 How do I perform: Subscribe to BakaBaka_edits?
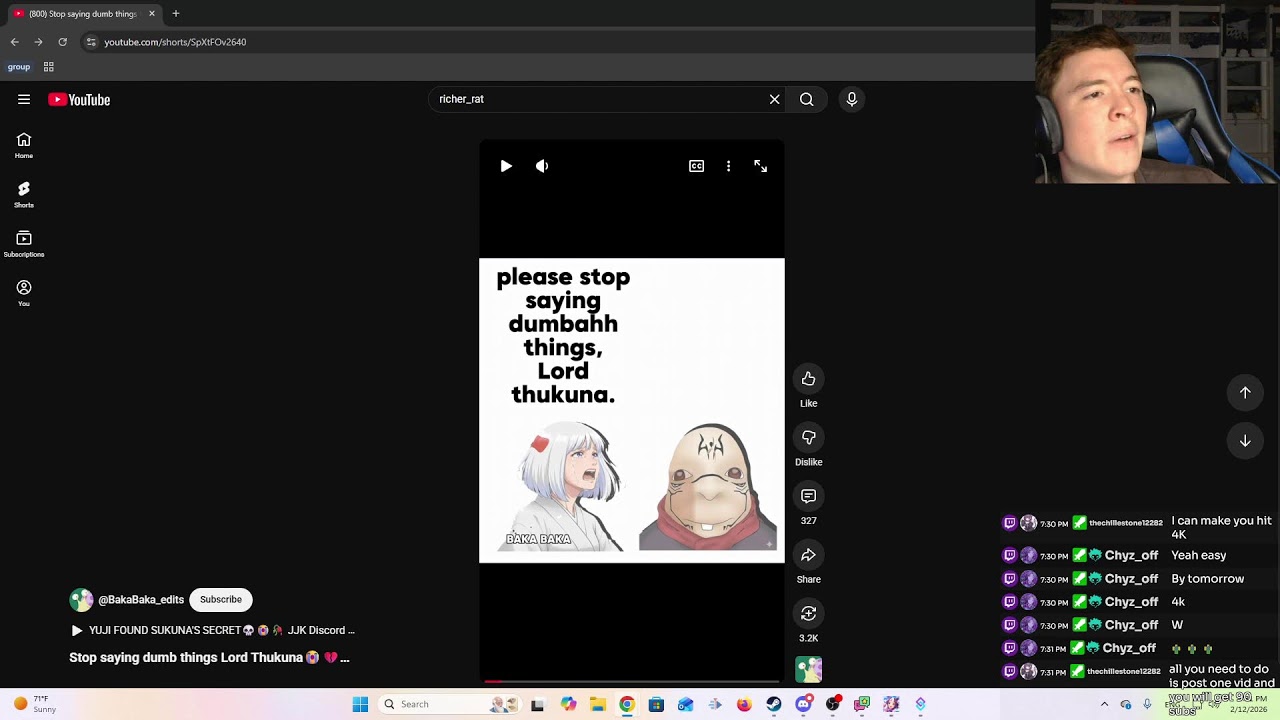tap(221, 600)
